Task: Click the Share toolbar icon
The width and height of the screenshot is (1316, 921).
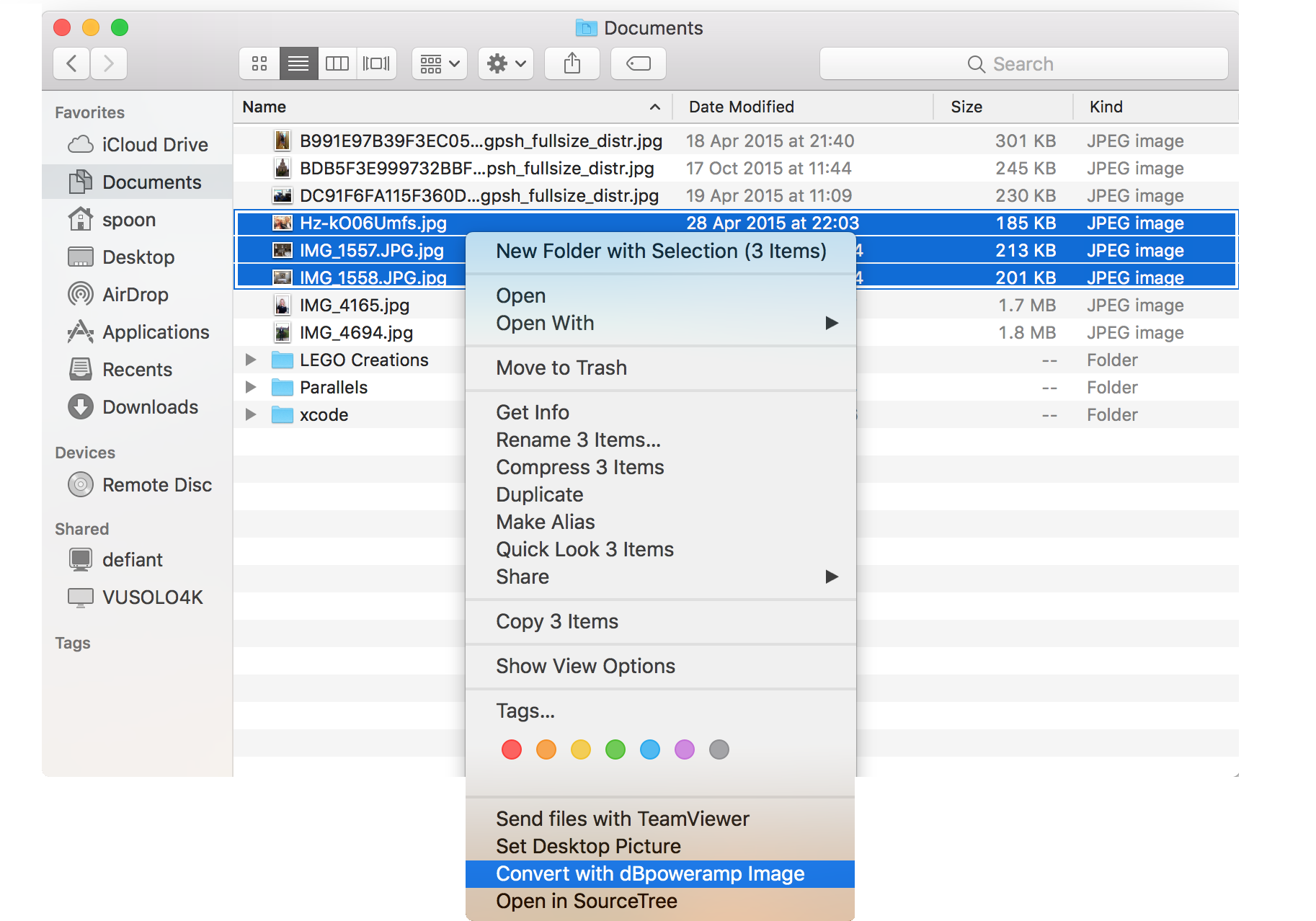Action: (x=572, y=64)
